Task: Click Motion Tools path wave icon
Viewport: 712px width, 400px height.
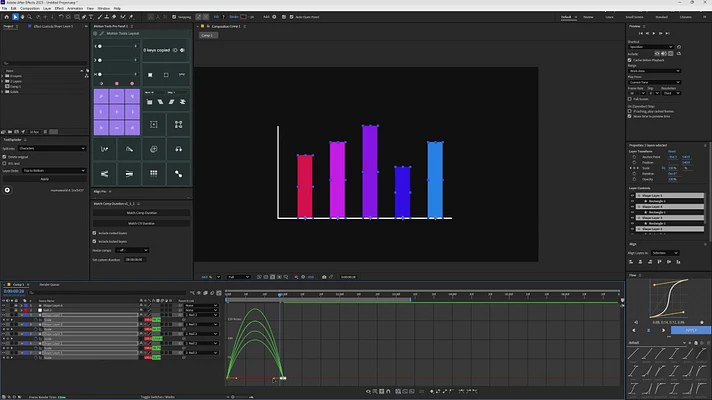Action: tap(104, 149)
